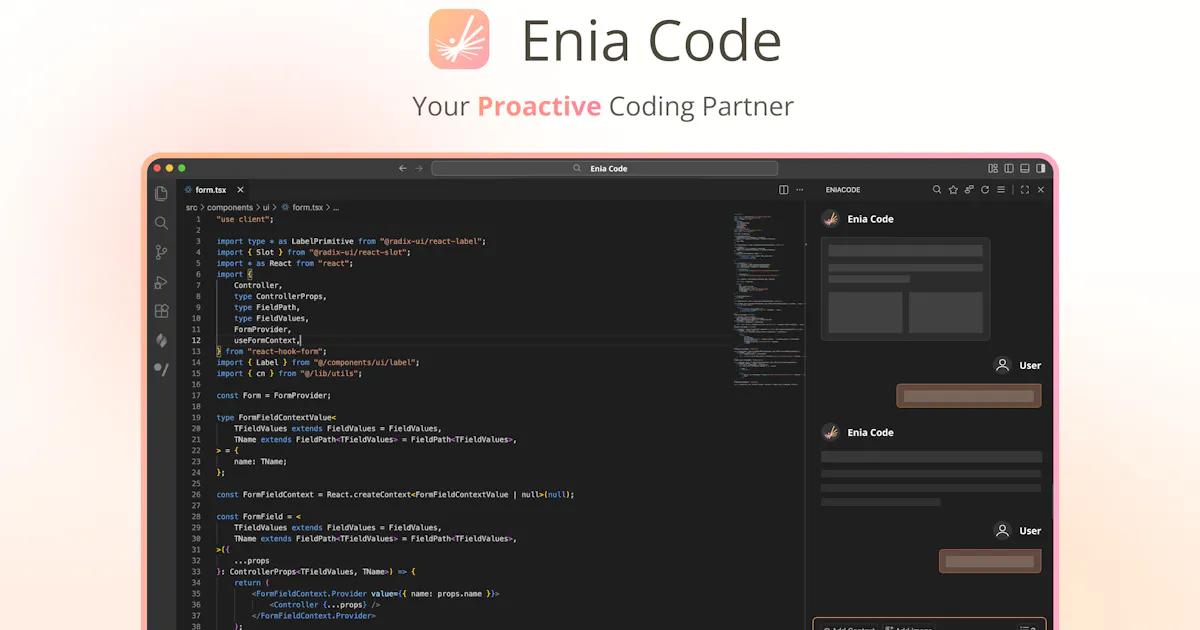Screen dimensions: 1200x630
Task: Open editor More Actions ellipsis
Action: [x=799, y=190]
